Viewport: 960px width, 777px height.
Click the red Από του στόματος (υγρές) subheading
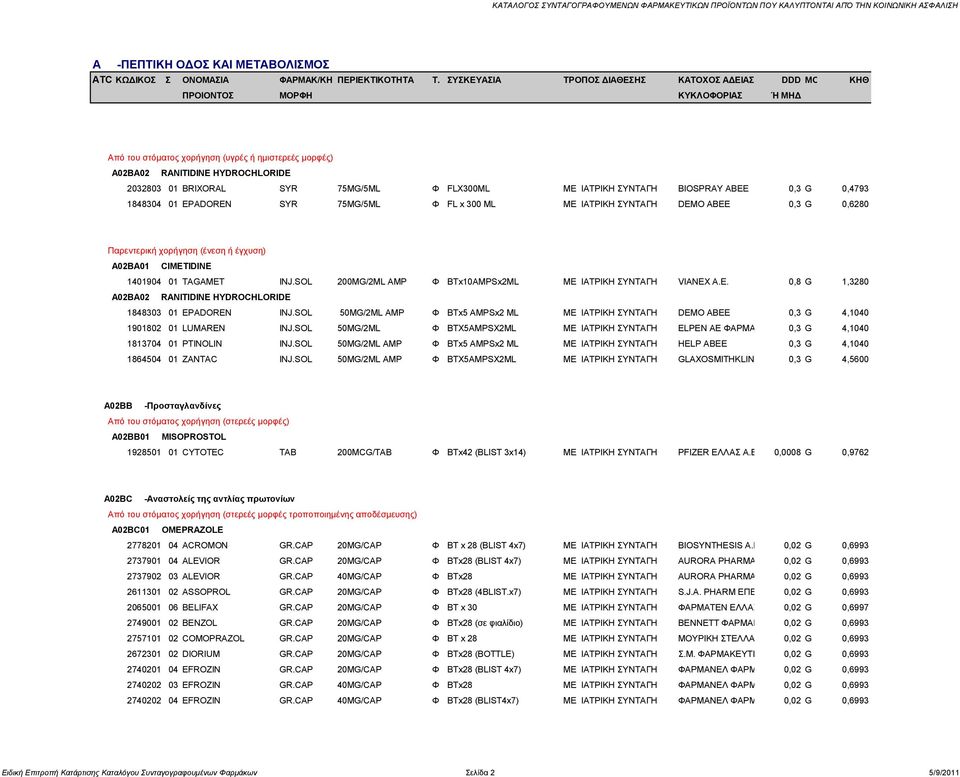click(x=220, y=157)
